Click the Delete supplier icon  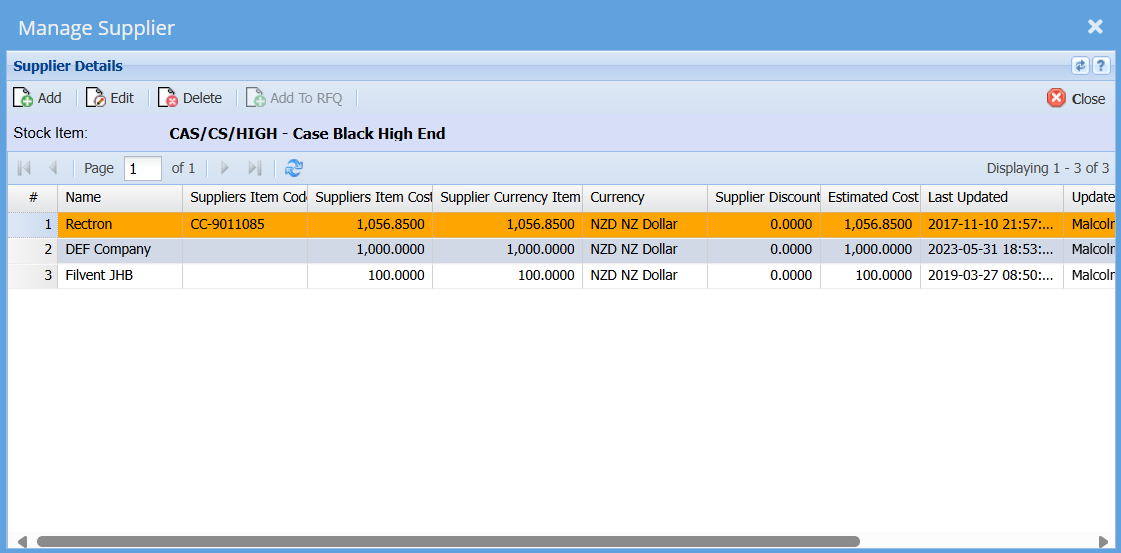coord(168,98)
